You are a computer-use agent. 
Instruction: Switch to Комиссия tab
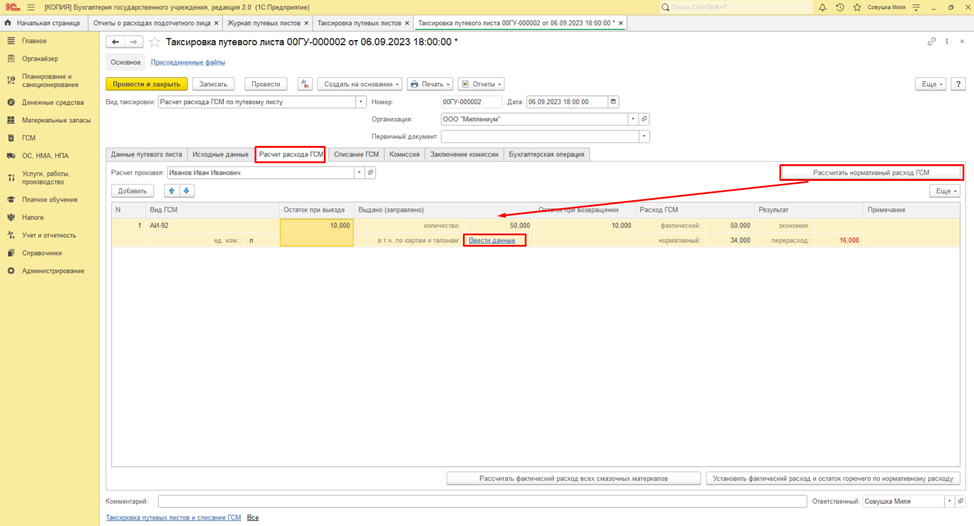(404, 155)
